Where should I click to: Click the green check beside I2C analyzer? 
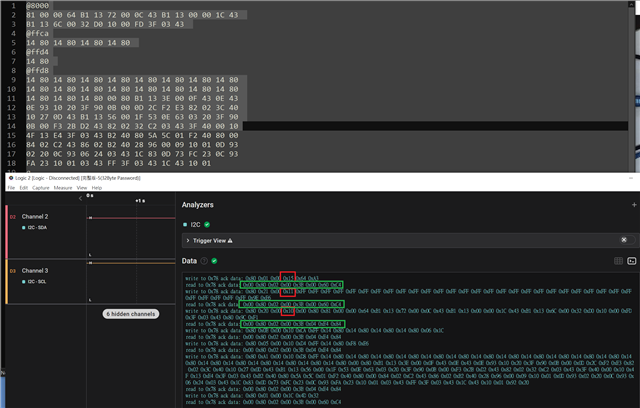[x=207, y=224]
